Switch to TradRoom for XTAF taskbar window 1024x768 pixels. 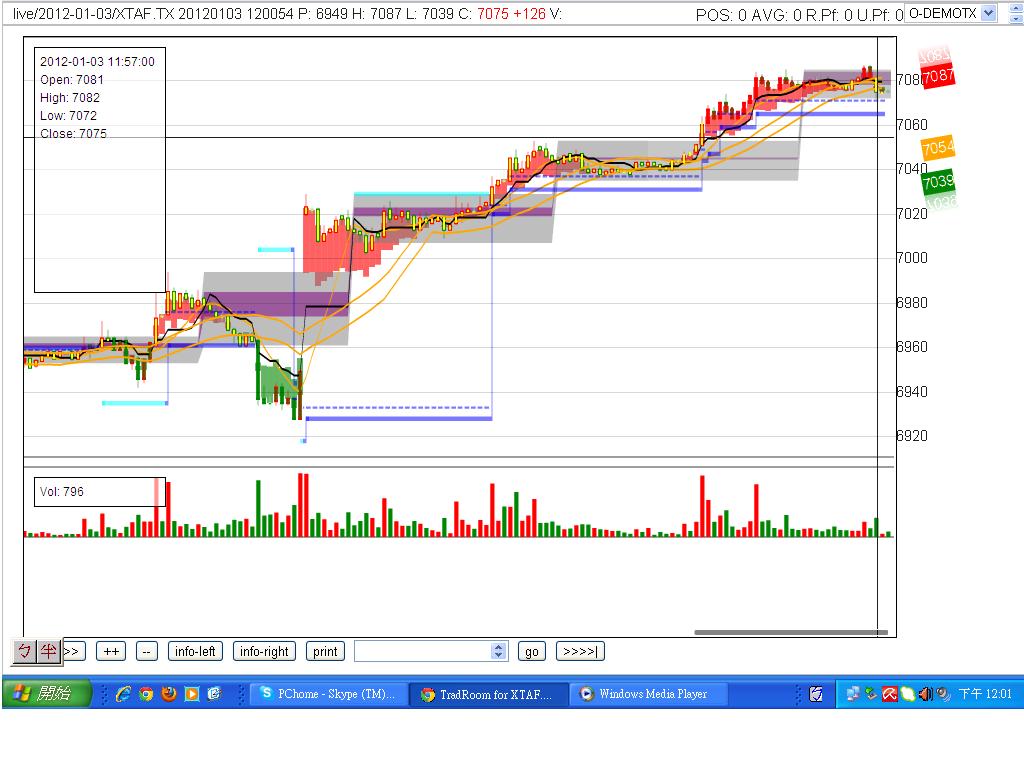pyautogui.click(x=488, y=694)
